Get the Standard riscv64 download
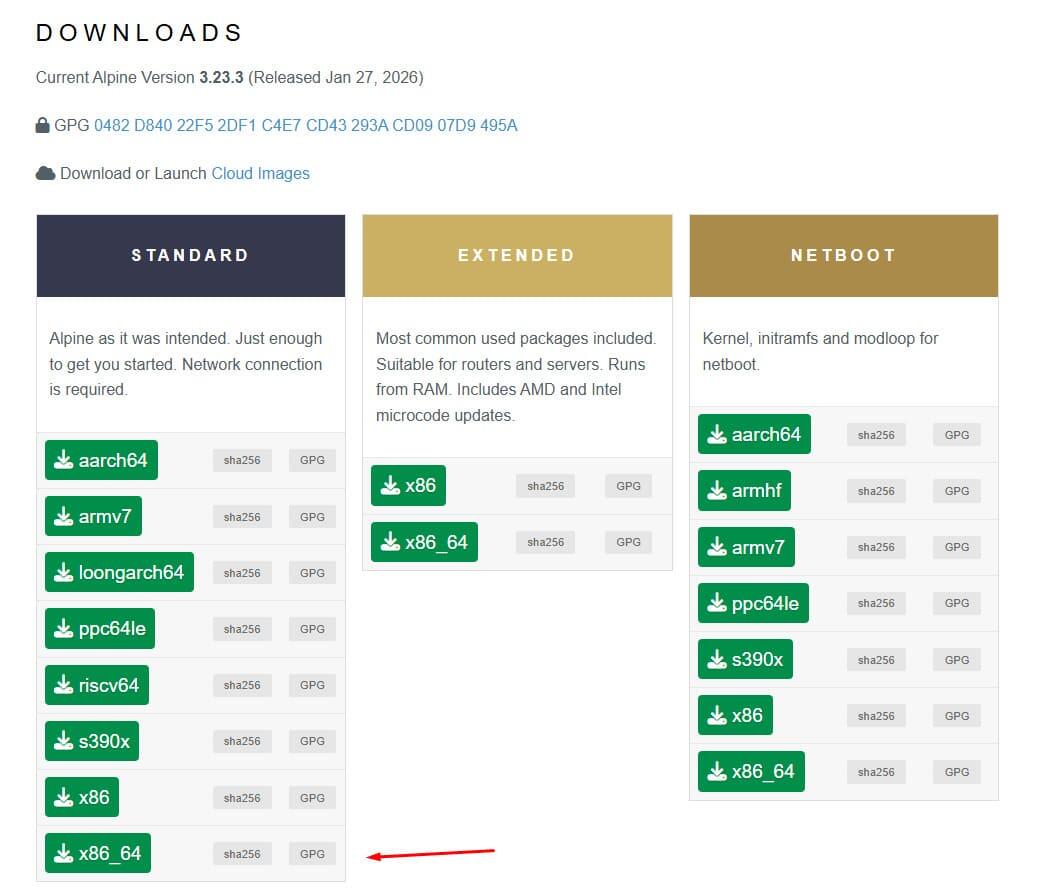1059x893 pixels. point(97,685)
